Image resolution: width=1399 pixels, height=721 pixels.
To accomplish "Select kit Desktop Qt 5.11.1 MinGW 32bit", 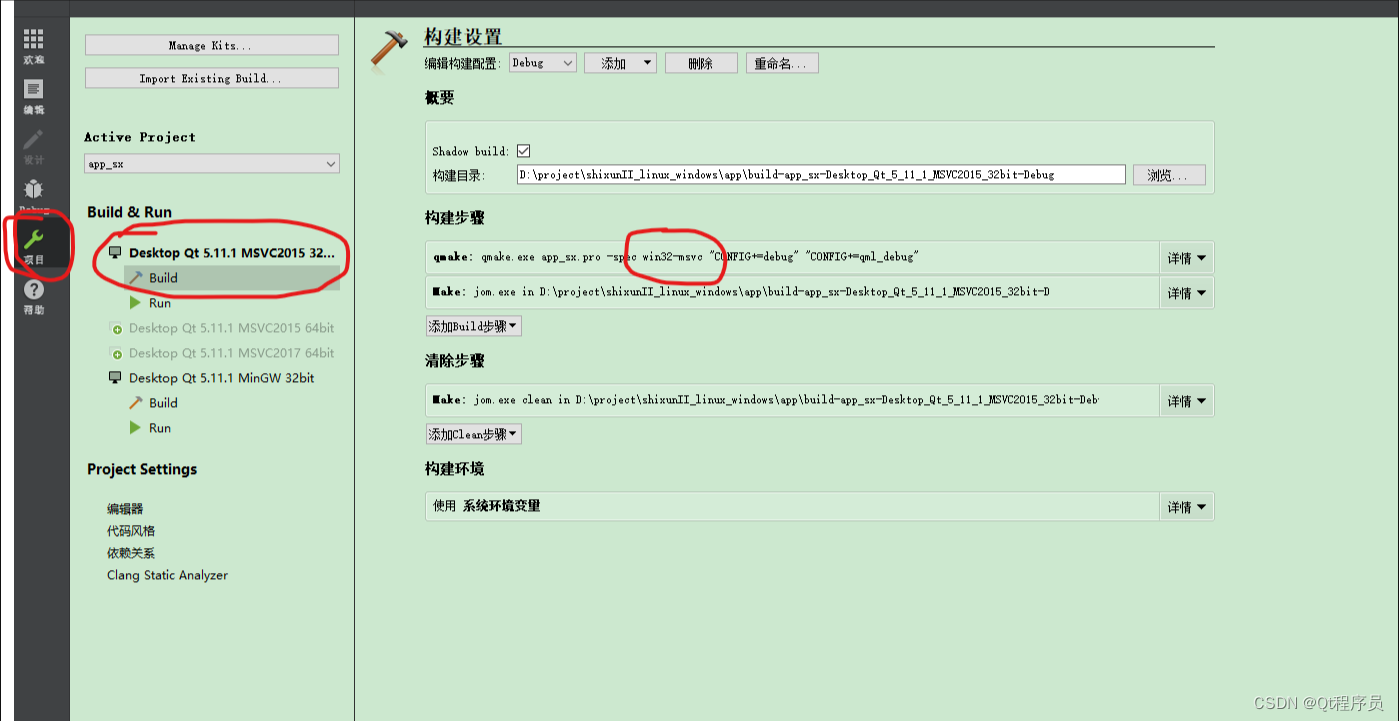I will (x=222, y=378).
